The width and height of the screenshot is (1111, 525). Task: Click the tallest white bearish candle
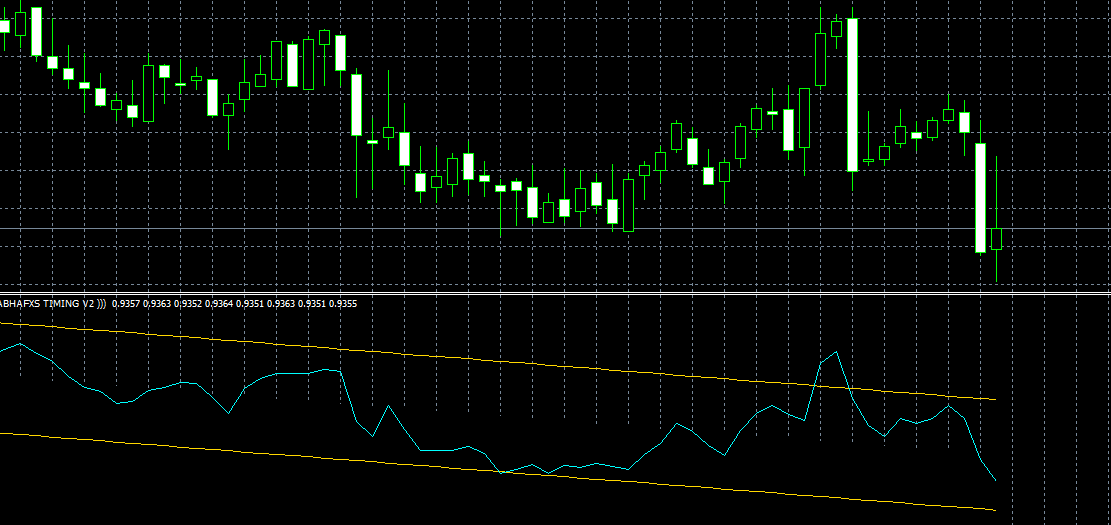tap(852, 95)
